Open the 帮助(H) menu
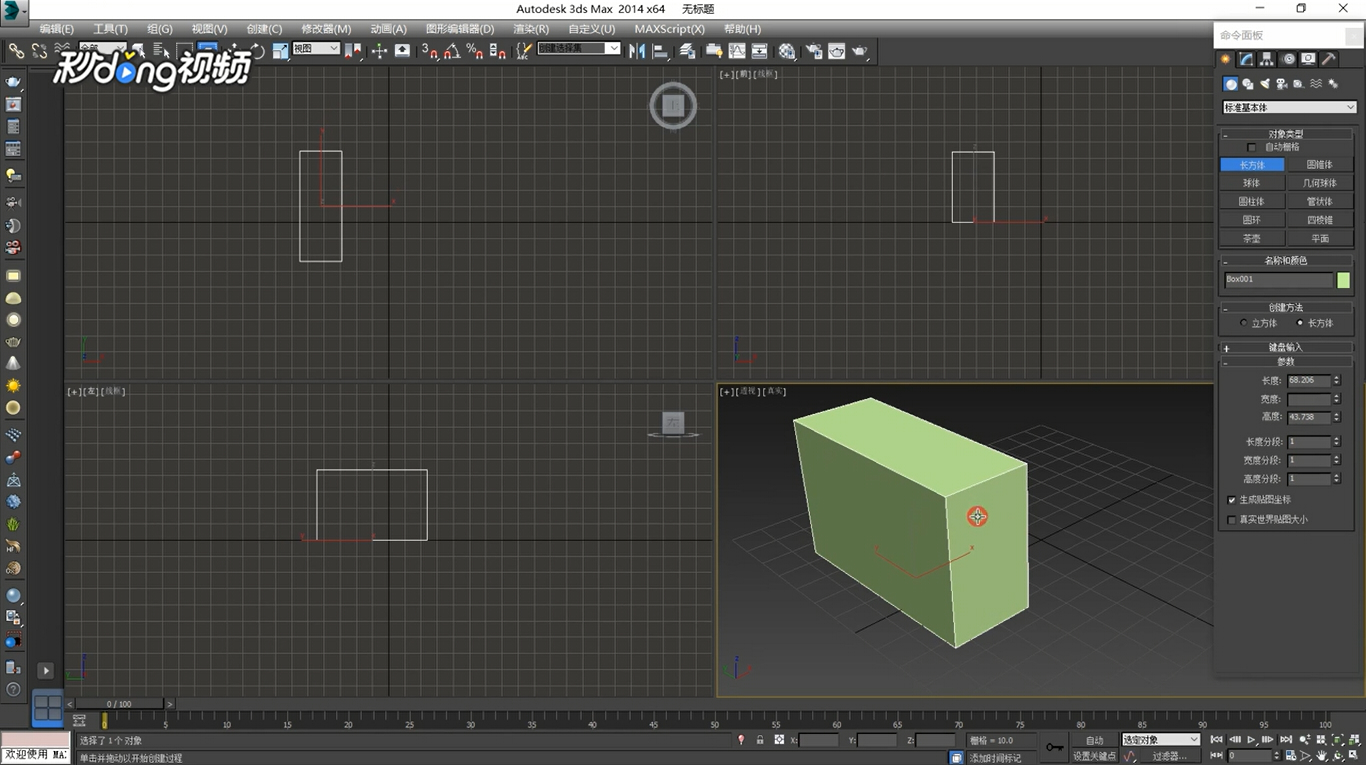 pos(742,29)
